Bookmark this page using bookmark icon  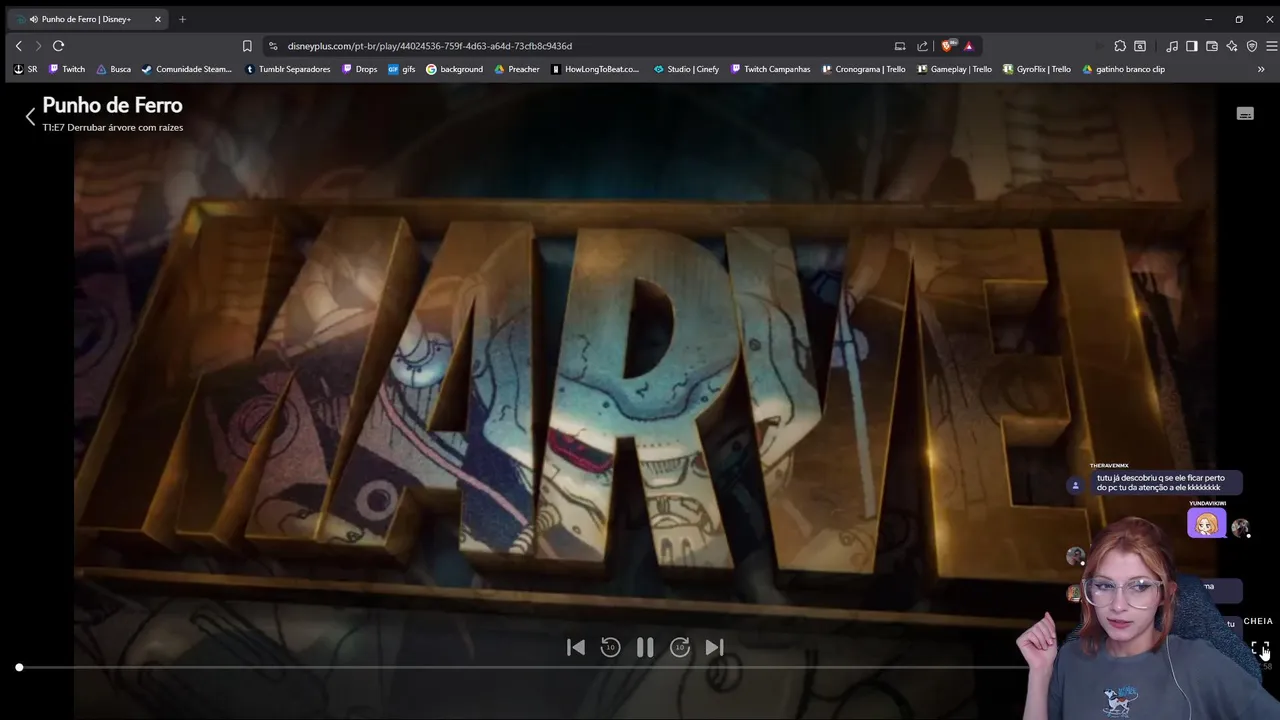[247, 46]
